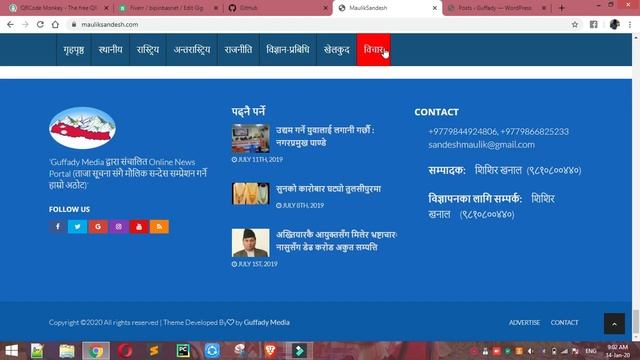Click the ADVERTISE footer link
This screenshot has height=360, width=640.
click(524, 322)
